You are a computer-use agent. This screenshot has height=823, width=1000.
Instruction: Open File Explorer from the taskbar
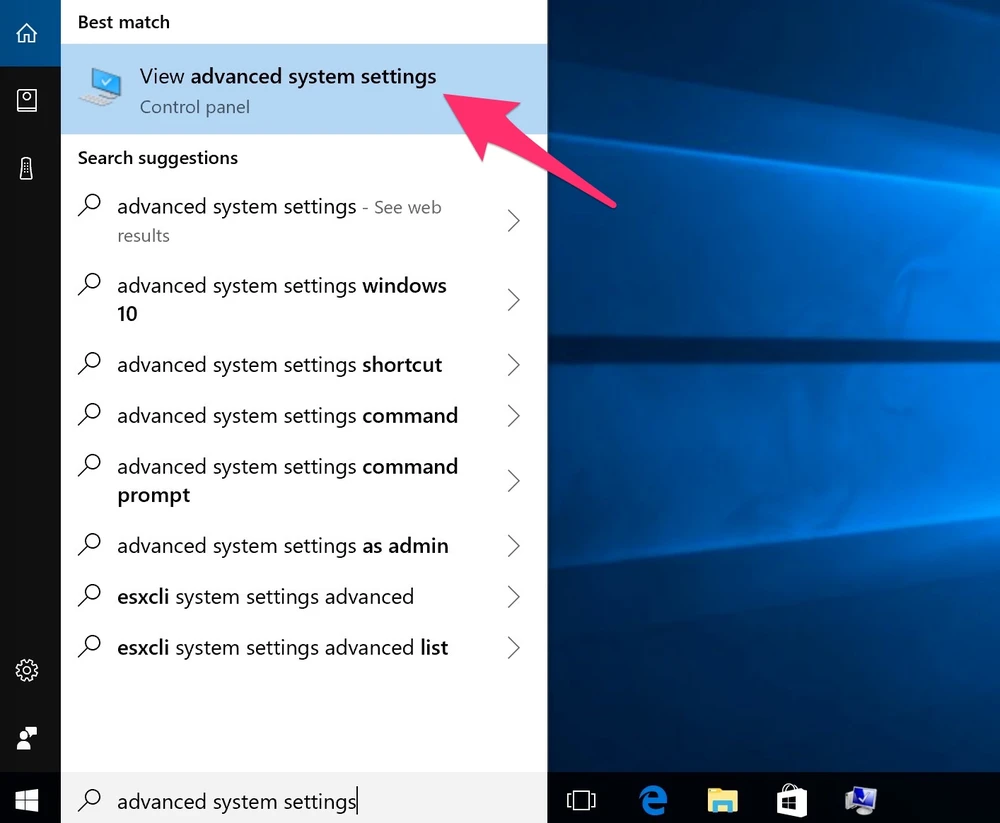pos(722,800)
